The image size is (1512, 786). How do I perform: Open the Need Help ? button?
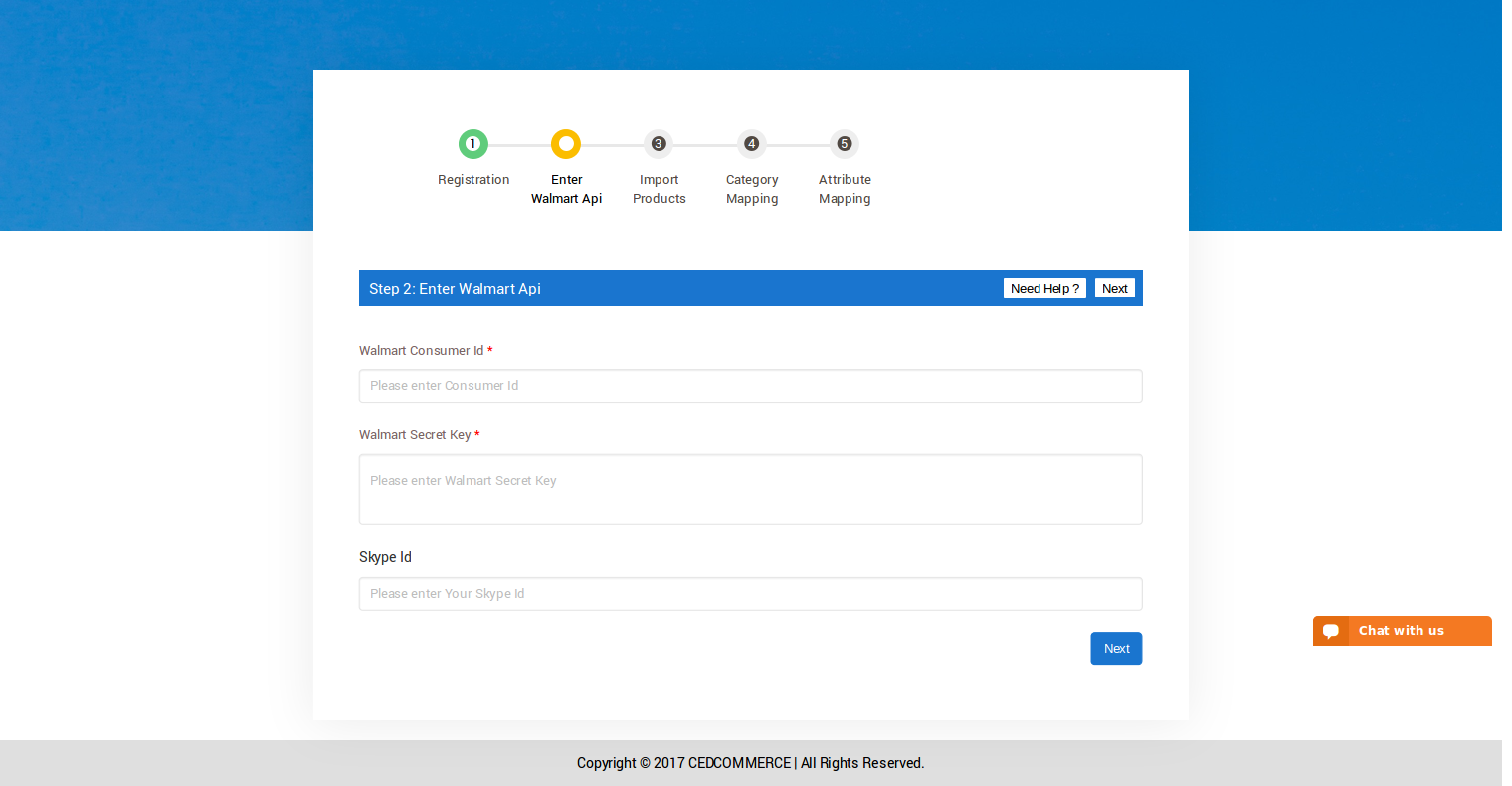click(x=1044, y=288)
